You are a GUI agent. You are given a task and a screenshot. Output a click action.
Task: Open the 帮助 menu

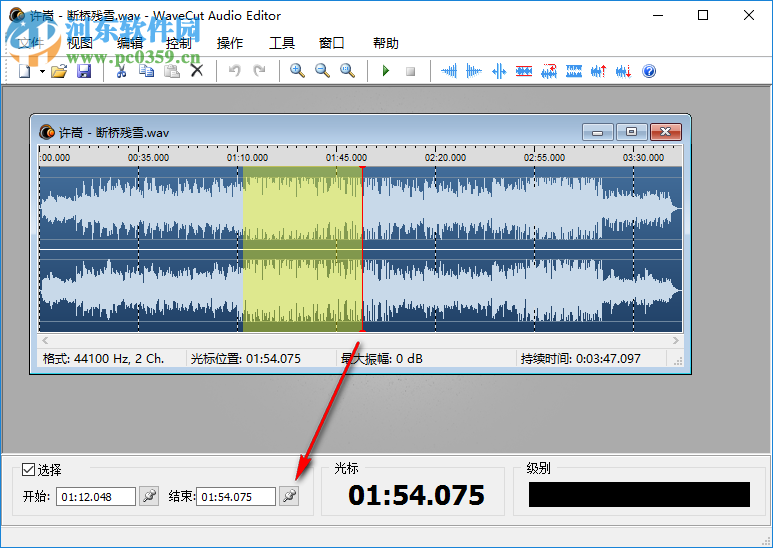pos(386,43)
